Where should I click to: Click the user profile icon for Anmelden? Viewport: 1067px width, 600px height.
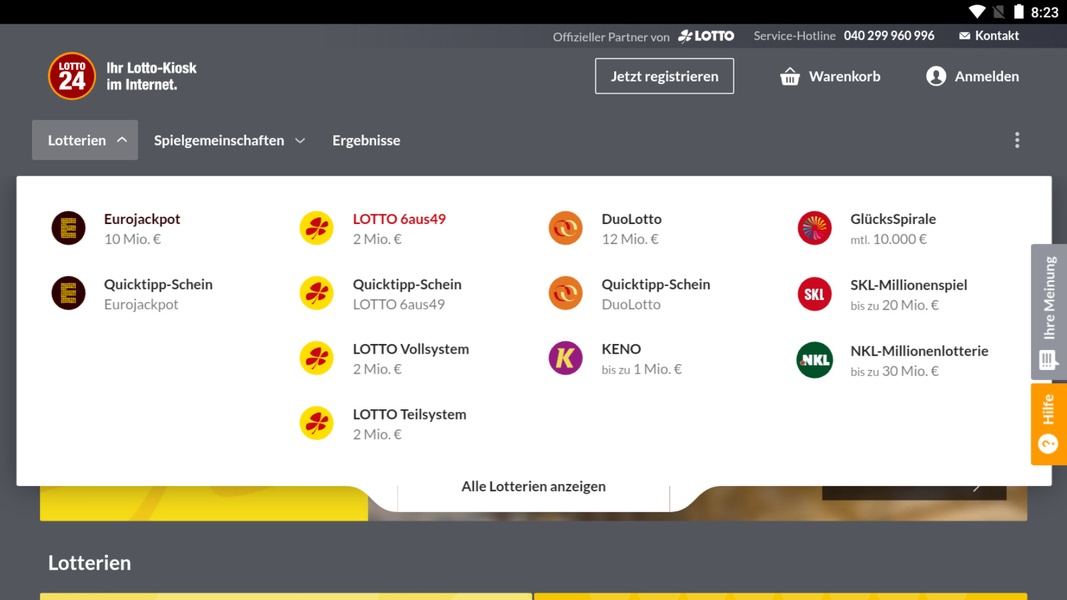coord(936,76)
